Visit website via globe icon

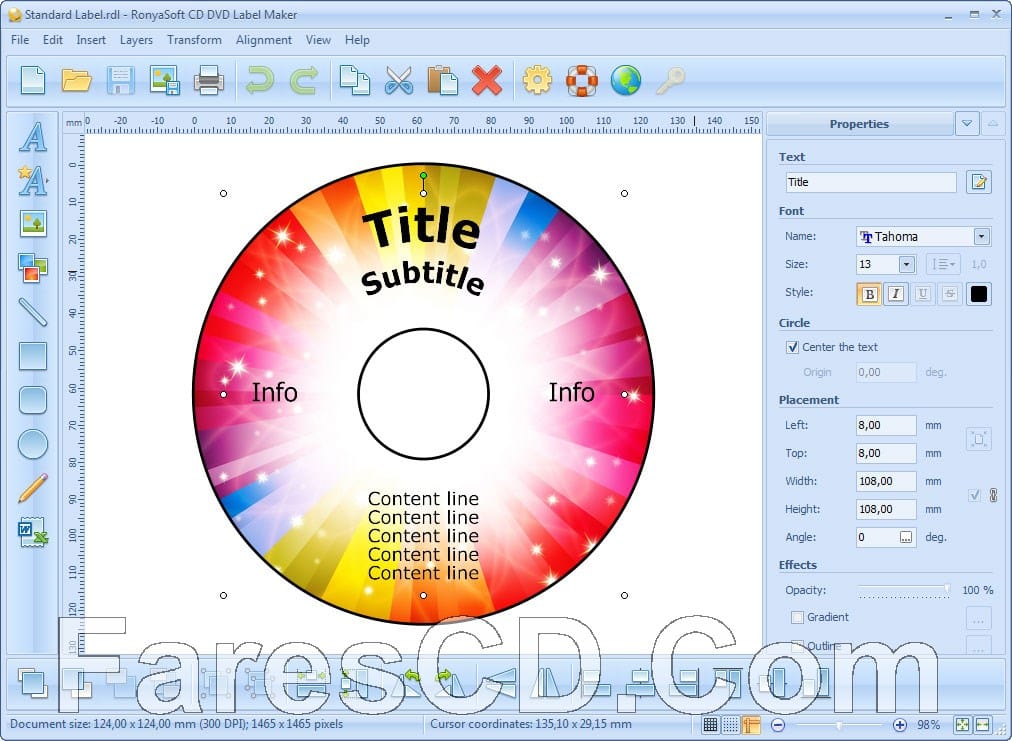(625, 81)
